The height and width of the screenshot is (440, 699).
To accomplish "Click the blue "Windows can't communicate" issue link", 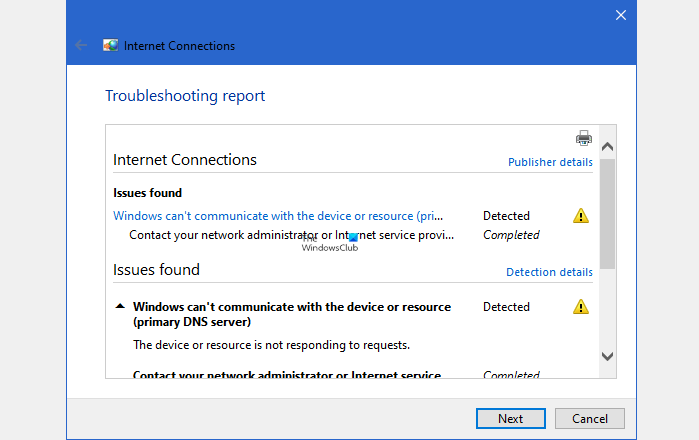I will click(278, 216).
